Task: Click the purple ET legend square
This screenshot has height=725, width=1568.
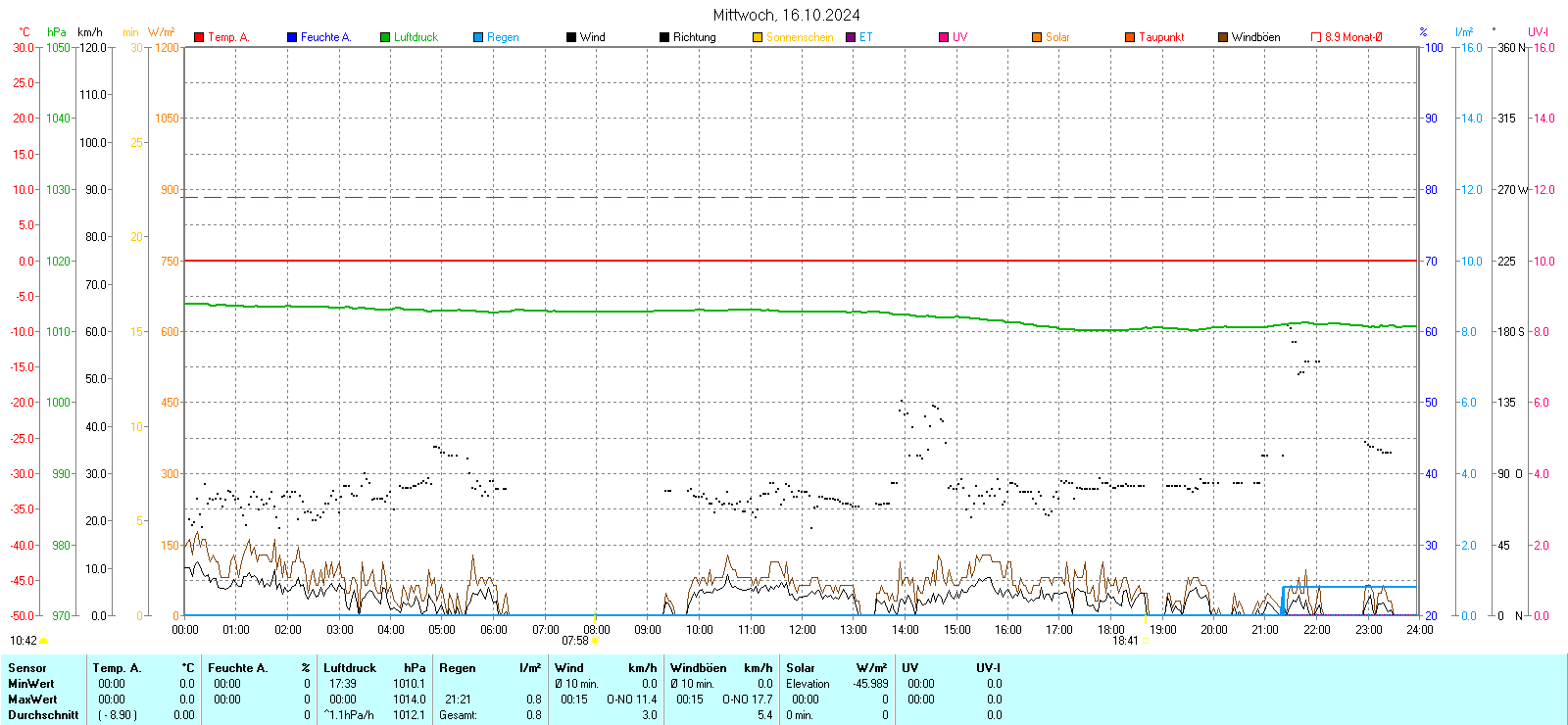Action: [851, 37]
